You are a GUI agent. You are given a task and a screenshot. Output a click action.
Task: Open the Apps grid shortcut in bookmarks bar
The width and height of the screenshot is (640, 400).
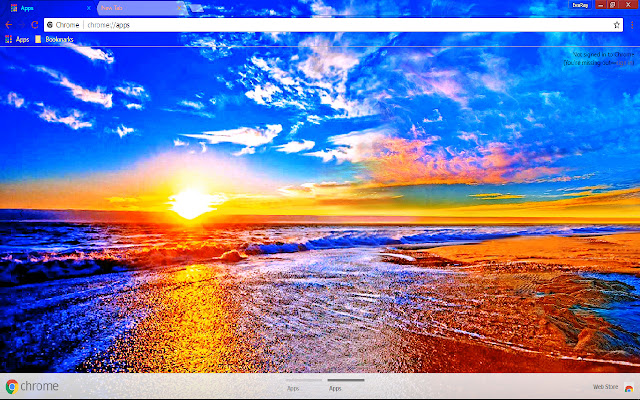coord(17,39)
